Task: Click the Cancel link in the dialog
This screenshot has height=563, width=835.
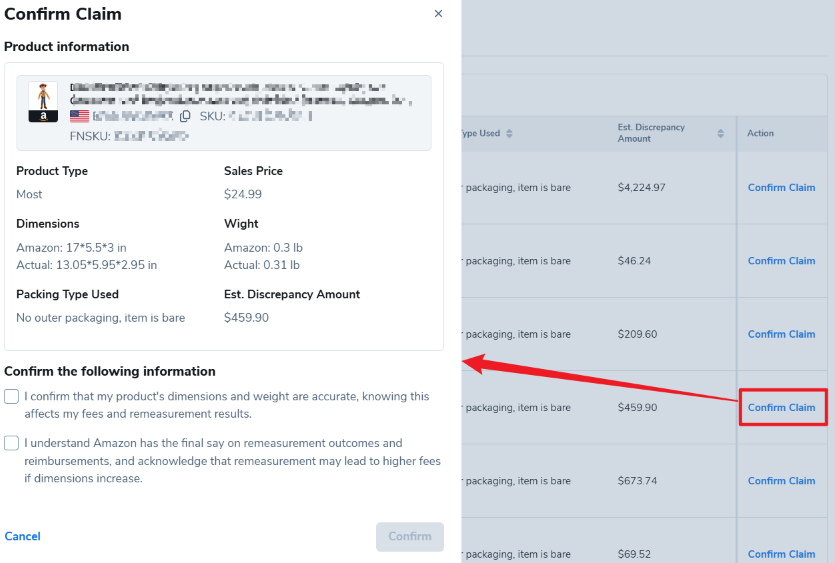Action: pos(22,536)
